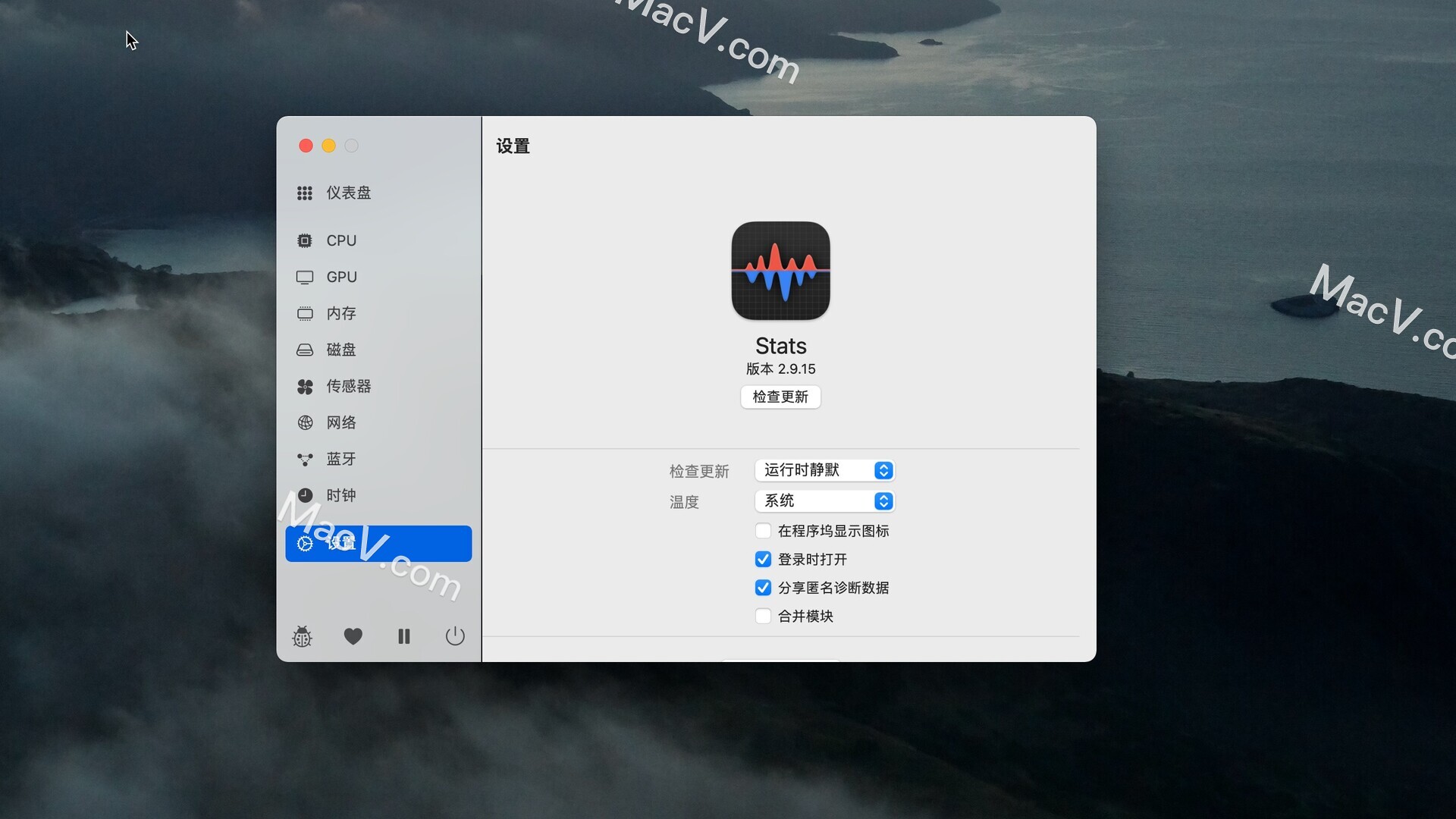
Task: Click the 内存 memory icon
Action: click(305, 314)
